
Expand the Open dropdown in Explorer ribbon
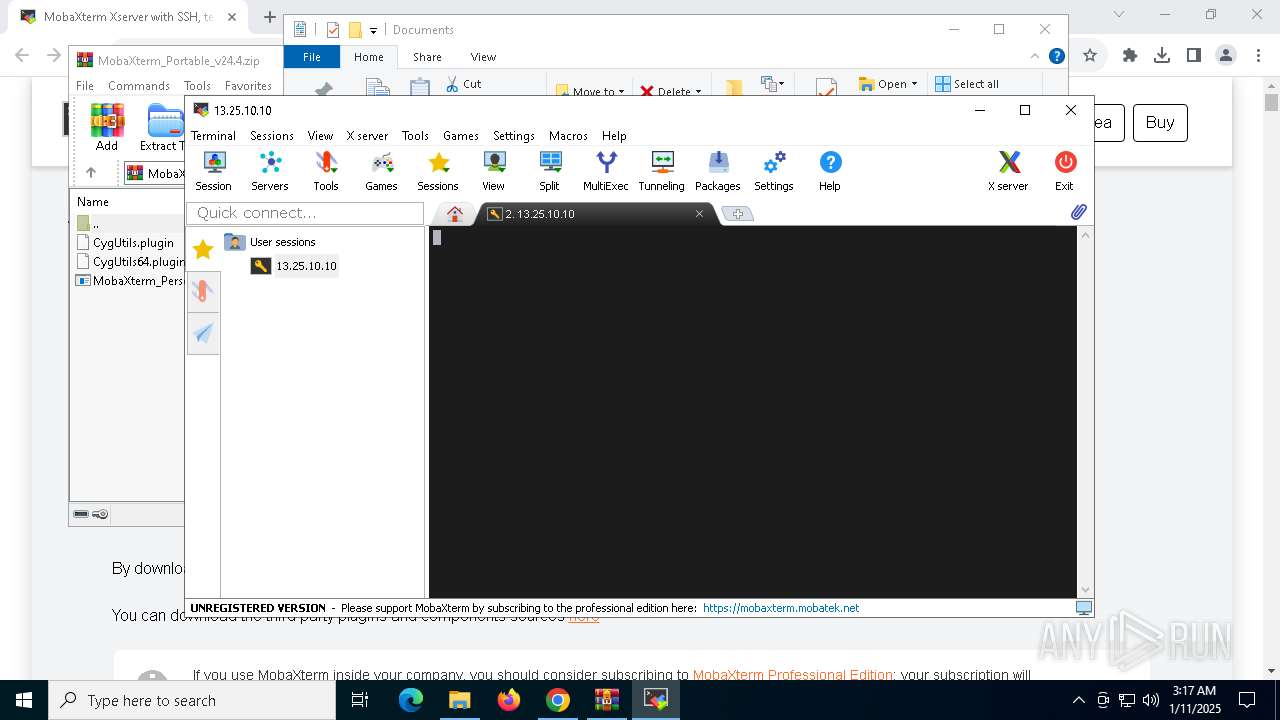coord(914,84)
